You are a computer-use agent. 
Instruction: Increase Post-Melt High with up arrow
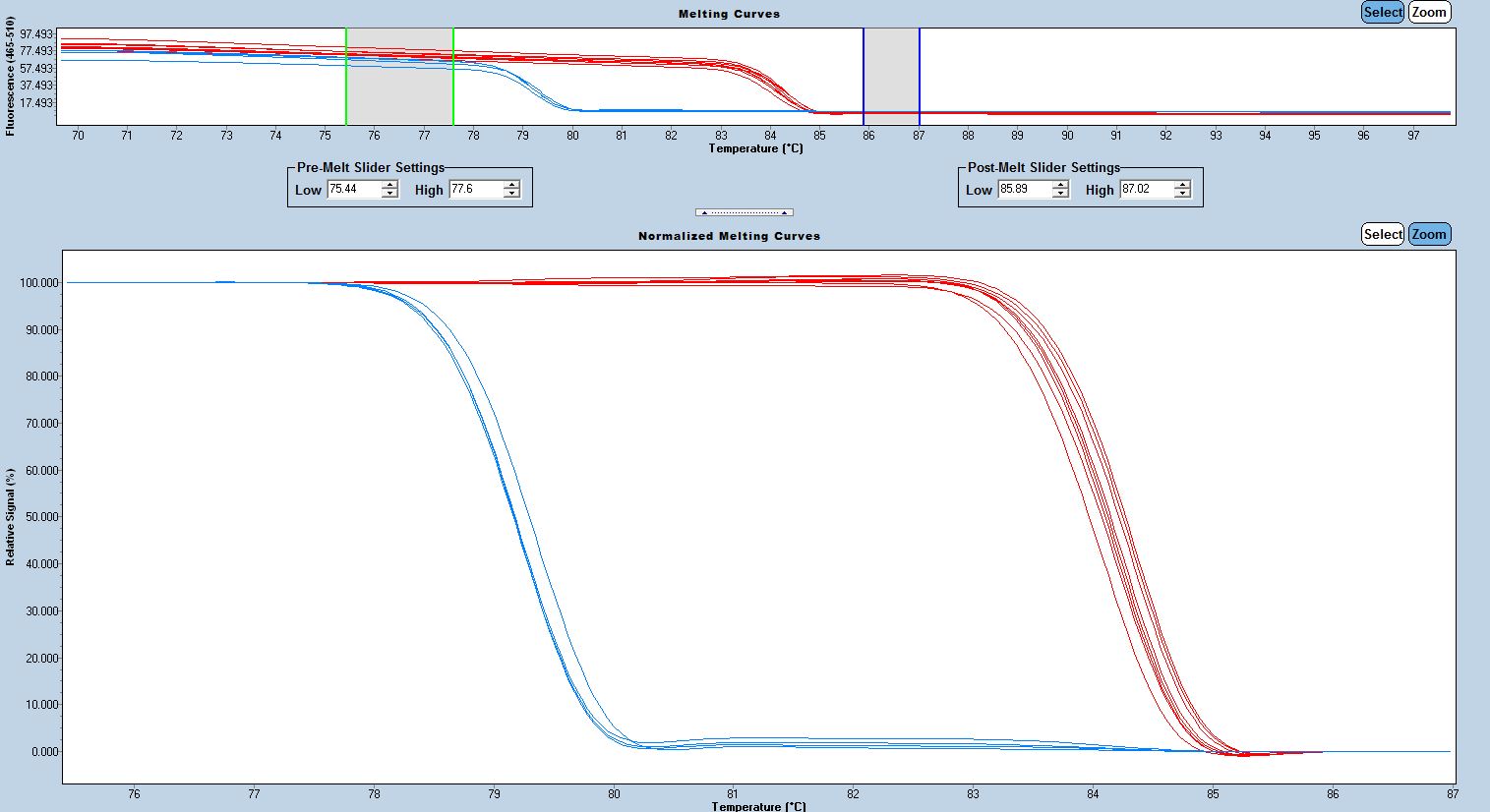[x=1182, y=185]
